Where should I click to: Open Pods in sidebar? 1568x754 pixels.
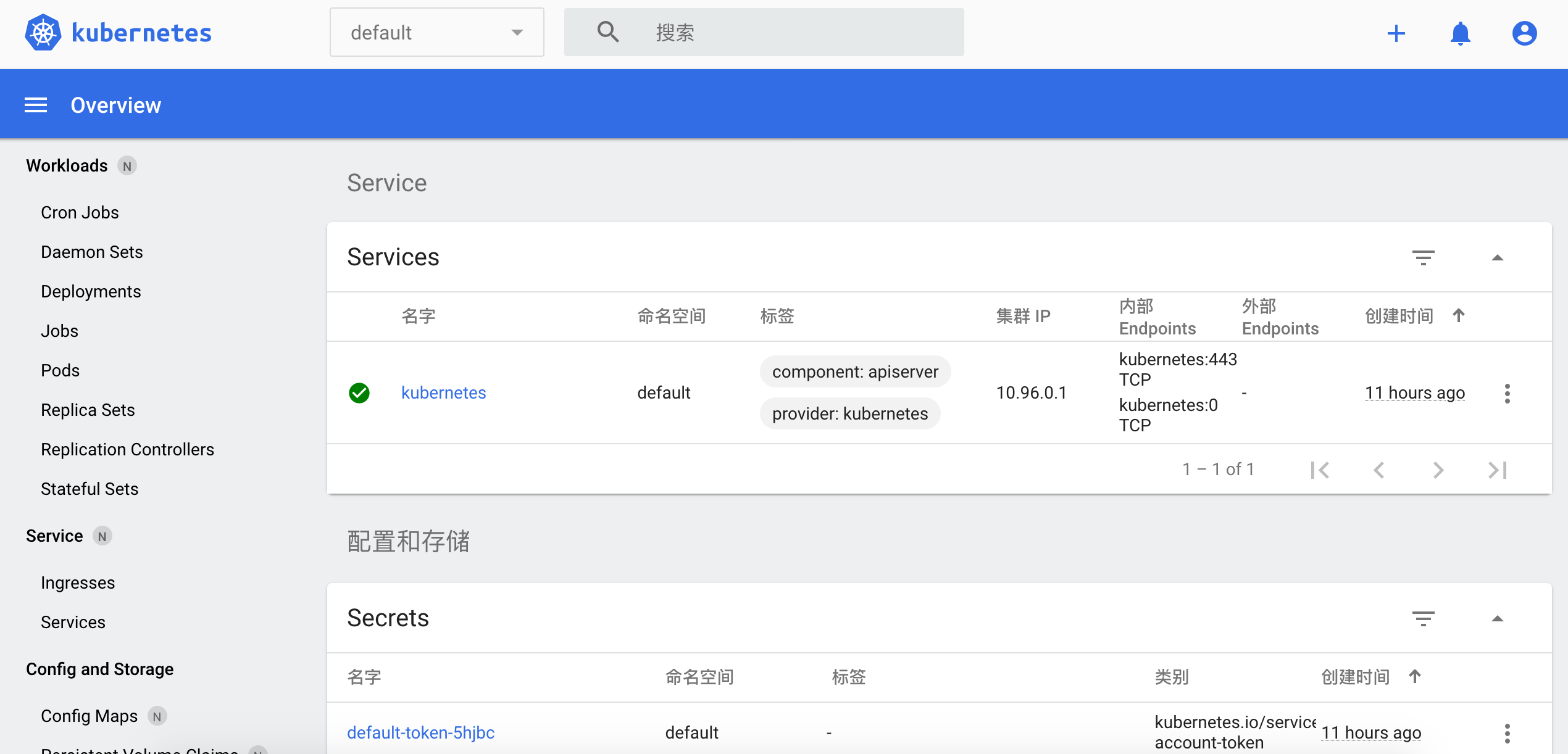tap(60, 371)
